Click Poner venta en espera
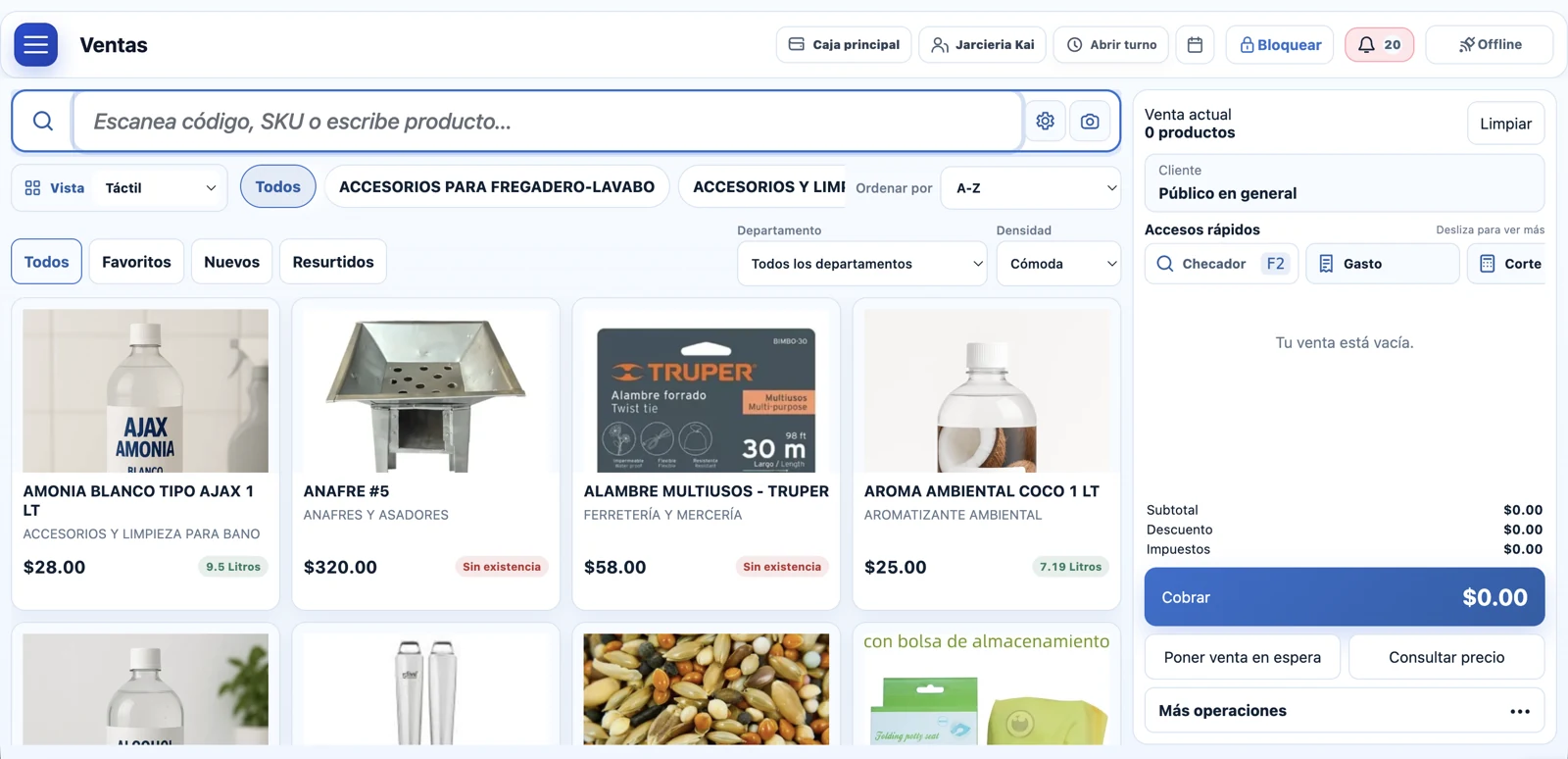Viewport: 1568px width, 759px height. [1243, 657]
